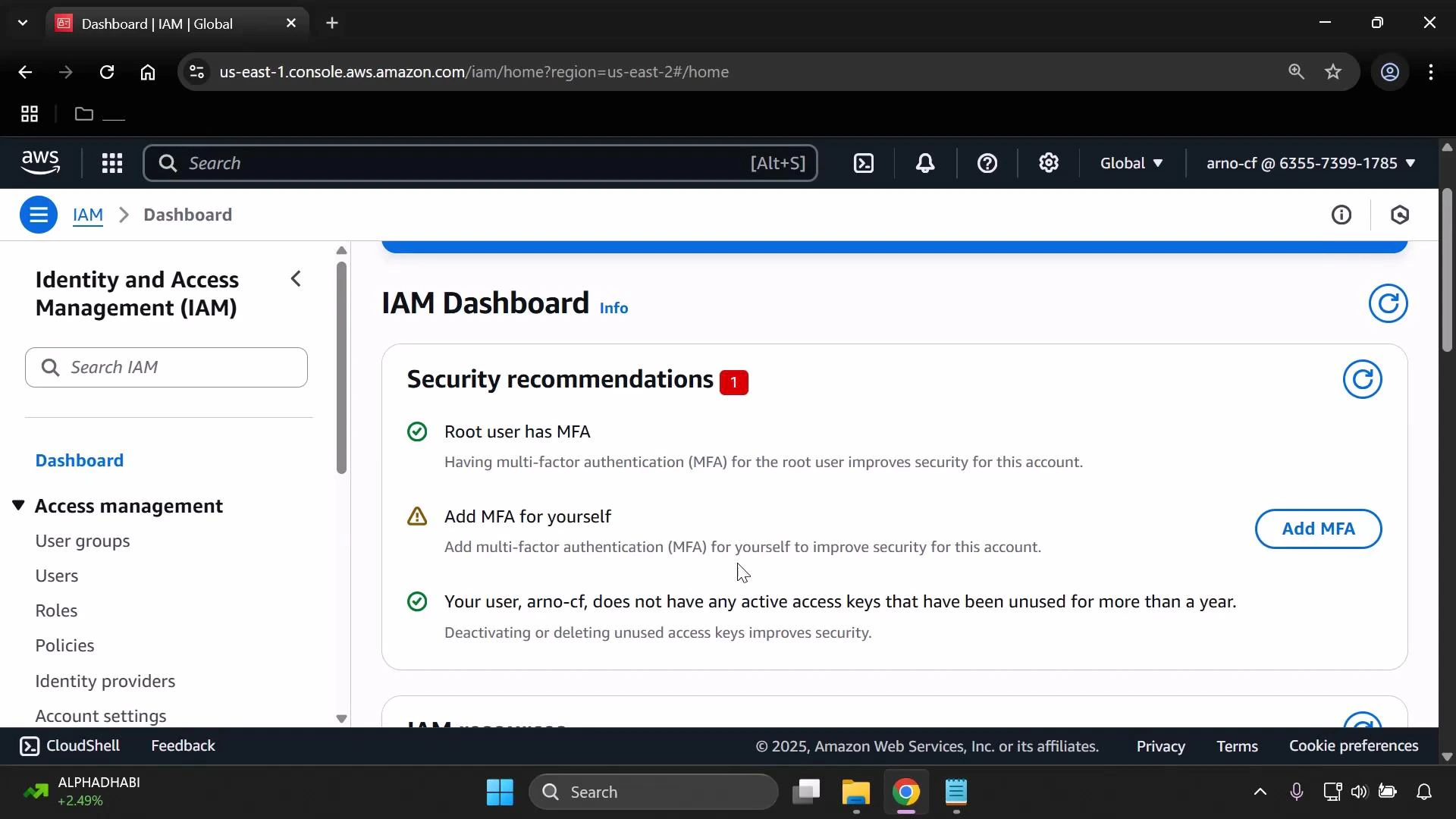The image size is (1456, 819).
Task: Open the notifications bell
Action: coord(924,163)
